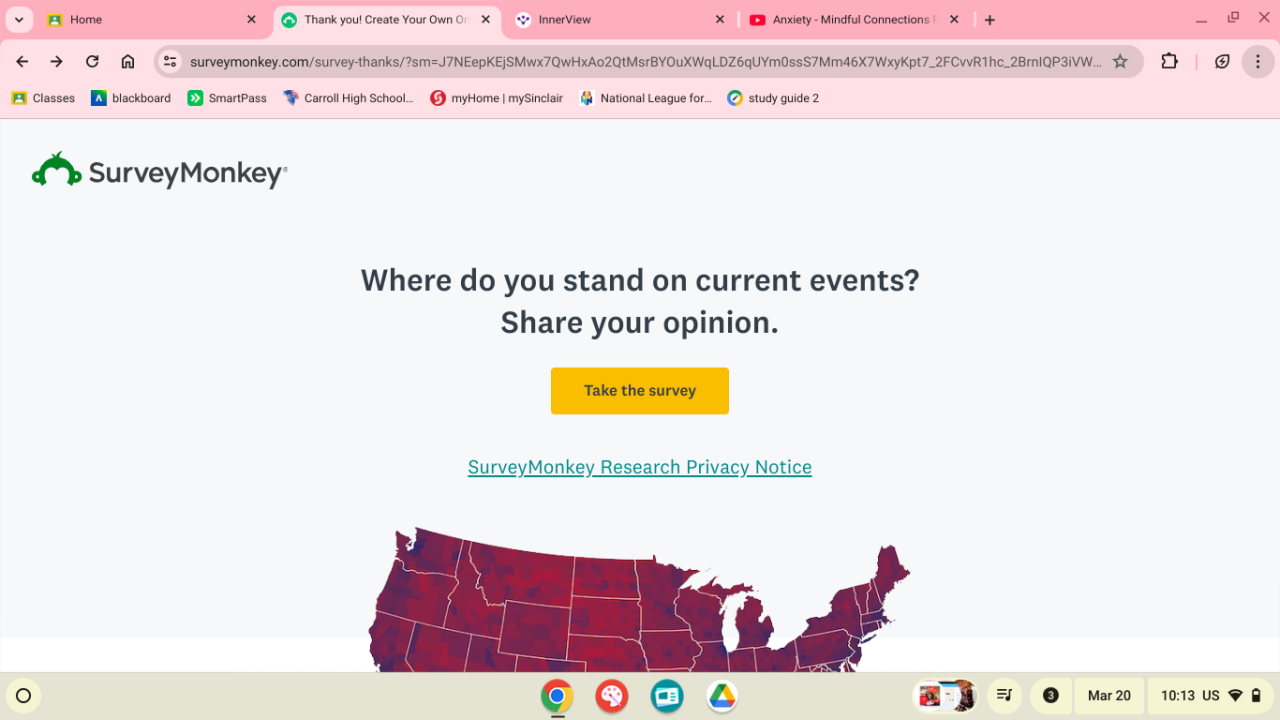Open the Carroll High School bookmark

click(x=348, y=98)
